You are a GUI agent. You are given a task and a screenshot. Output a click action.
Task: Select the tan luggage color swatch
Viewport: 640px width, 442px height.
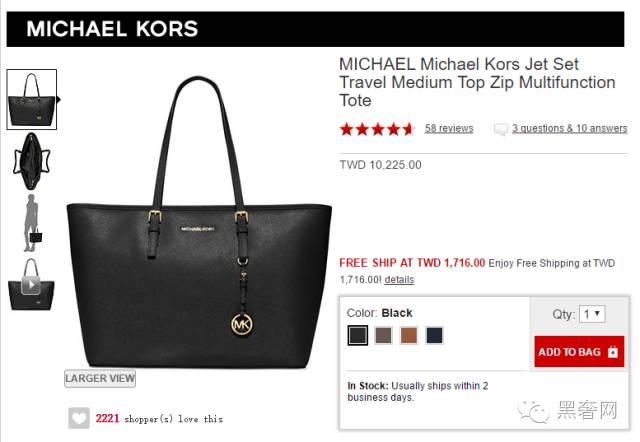[x=409, y=335]
